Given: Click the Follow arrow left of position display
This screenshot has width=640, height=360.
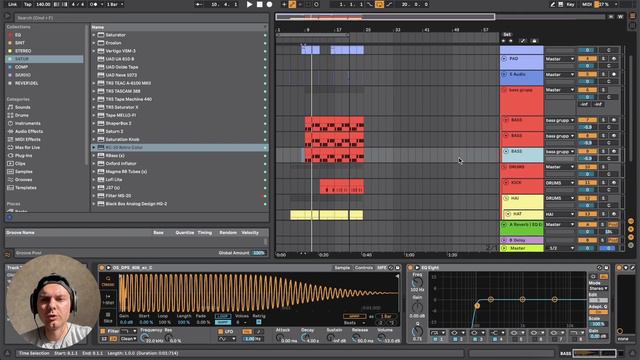Looking at the screenshot, I should click(x=199, y=4).
